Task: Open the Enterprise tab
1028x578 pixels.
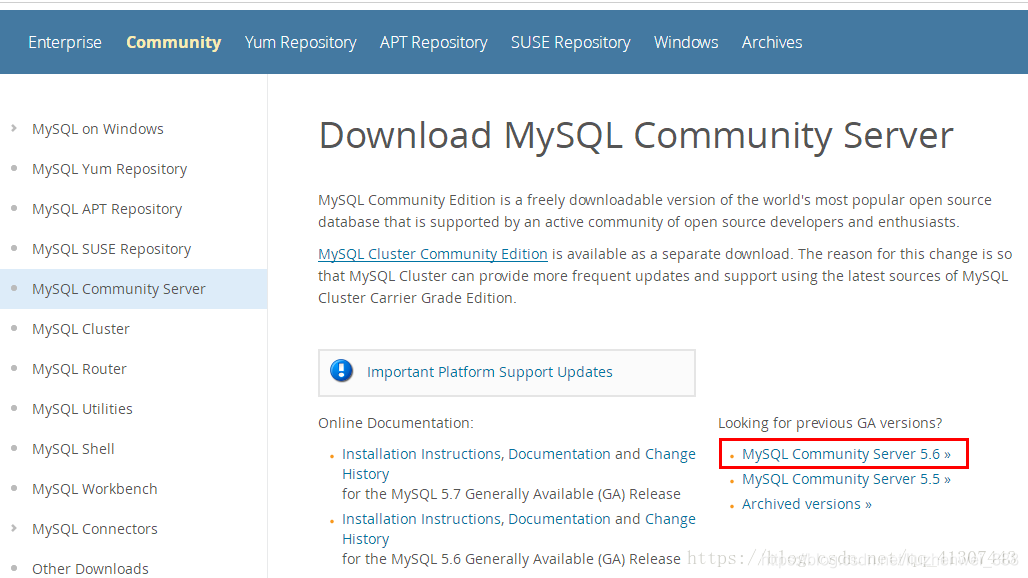Action: click(x=65, y=42)
